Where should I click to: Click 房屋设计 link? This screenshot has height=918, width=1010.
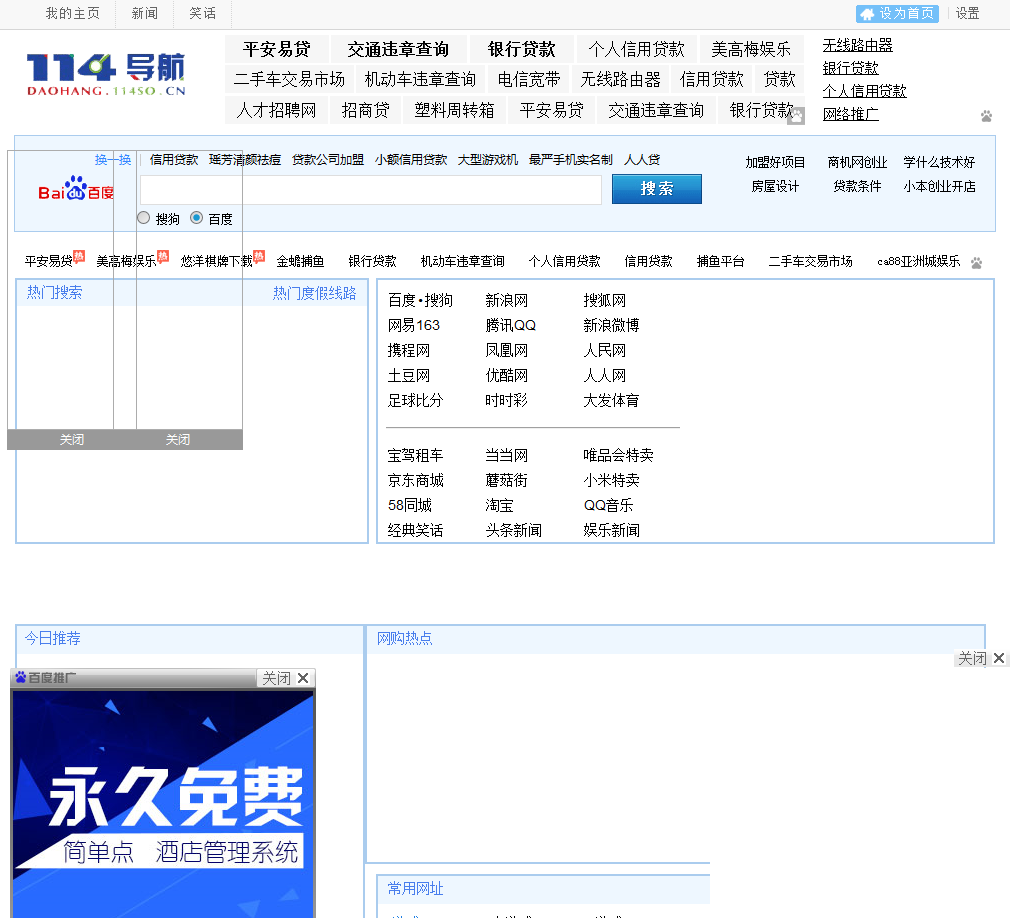click(x=775, y=187)
